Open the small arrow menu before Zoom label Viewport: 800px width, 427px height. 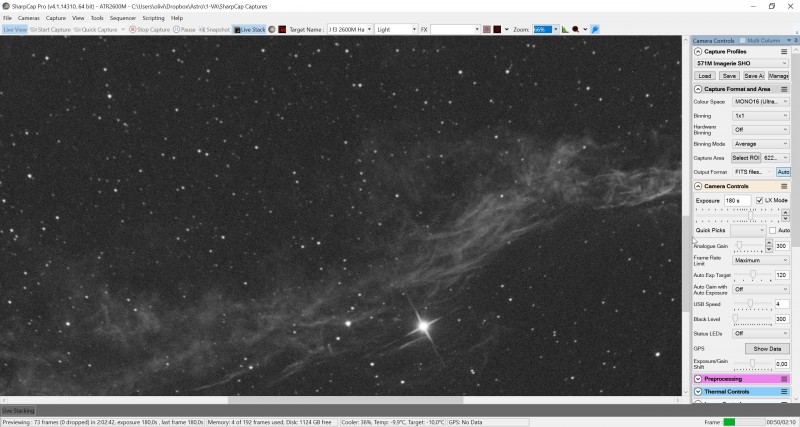[x=507, y=30]
